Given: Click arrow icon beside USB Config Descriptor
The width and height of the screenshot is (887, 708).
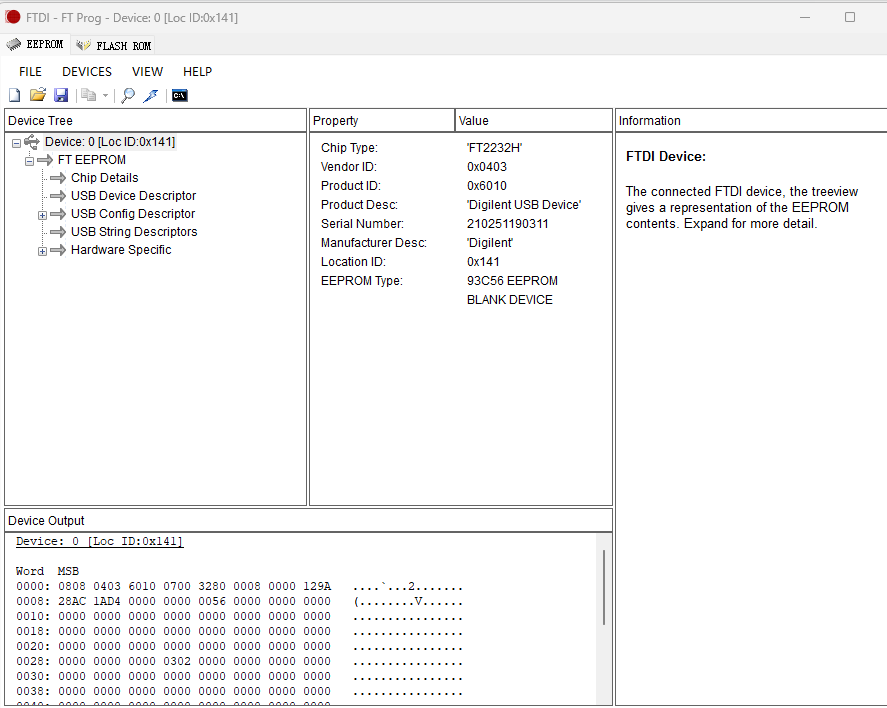Looking at the screenshot, I should (58, 214).
